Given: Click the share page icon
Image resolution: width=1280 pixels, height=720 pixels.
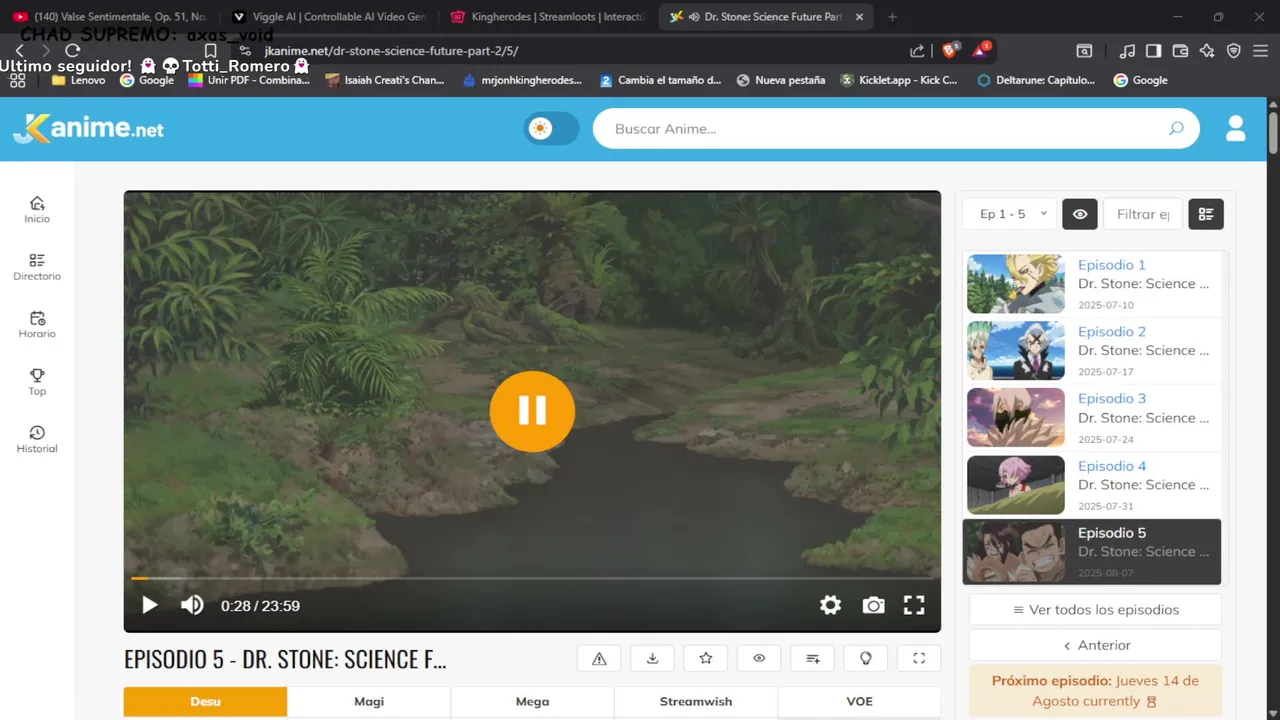Looking at the screenshot, I should [x=917, y=51].
